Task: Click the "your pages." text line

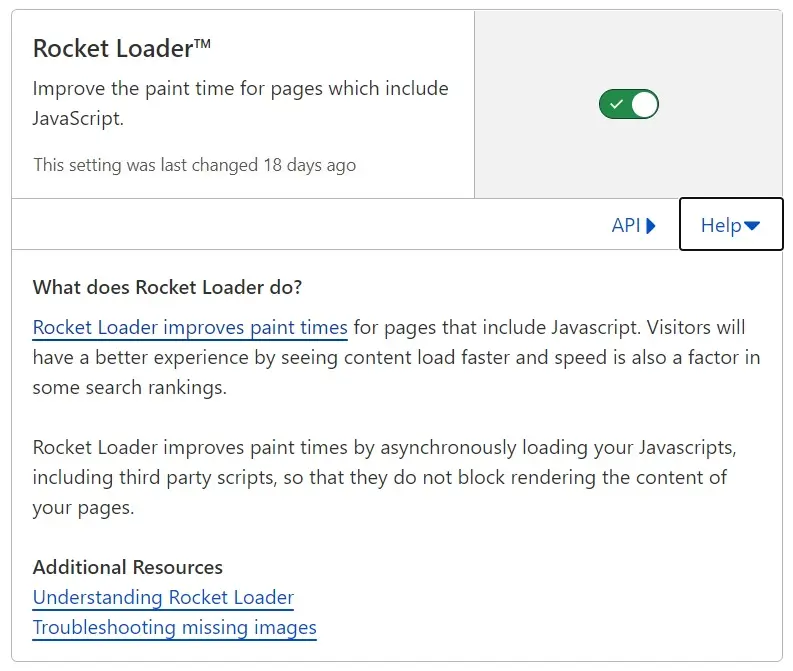Action: coord(83,507)
